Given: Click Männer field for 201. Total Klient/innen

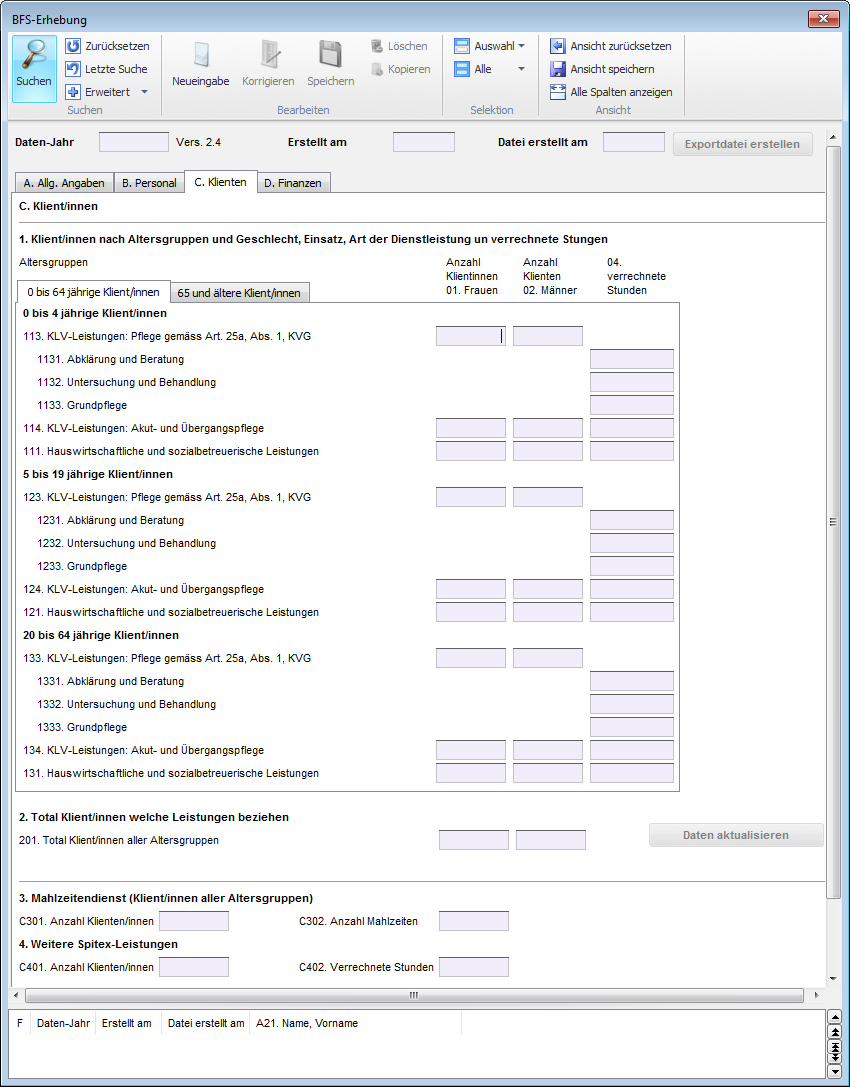Looking at the screenshot, I should [x=550, y=840].
